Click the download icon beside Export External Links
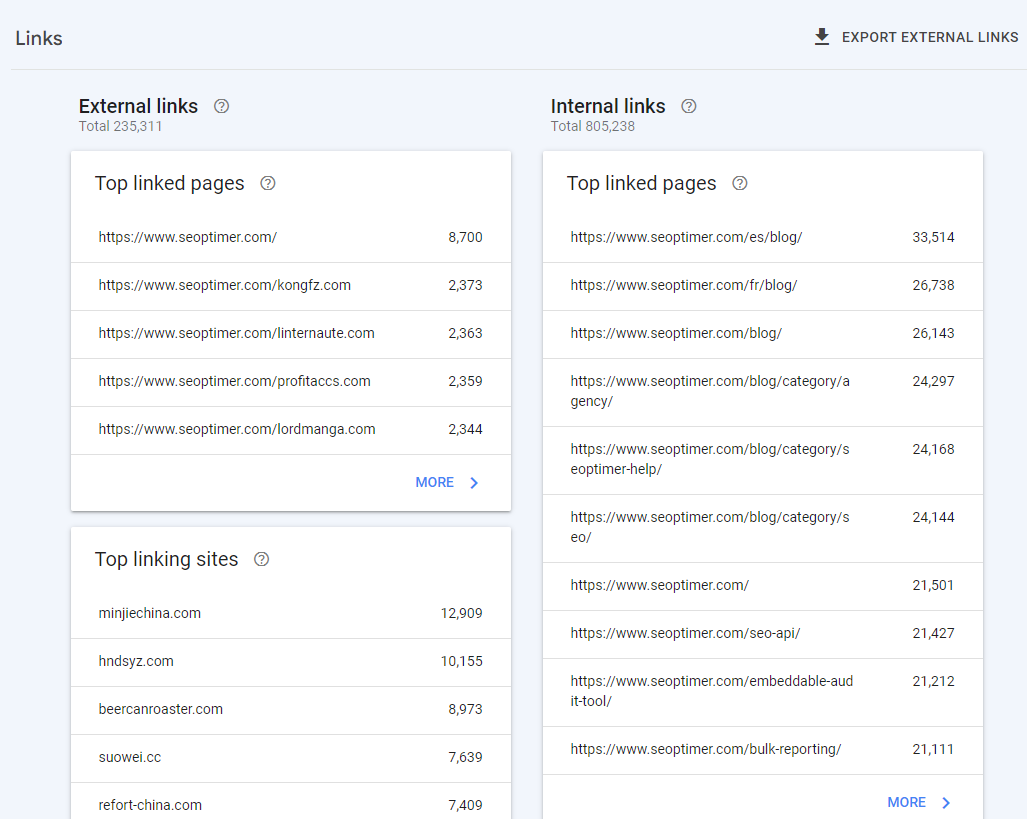This screenshot has height=819, width=1027. click(822, 37)
